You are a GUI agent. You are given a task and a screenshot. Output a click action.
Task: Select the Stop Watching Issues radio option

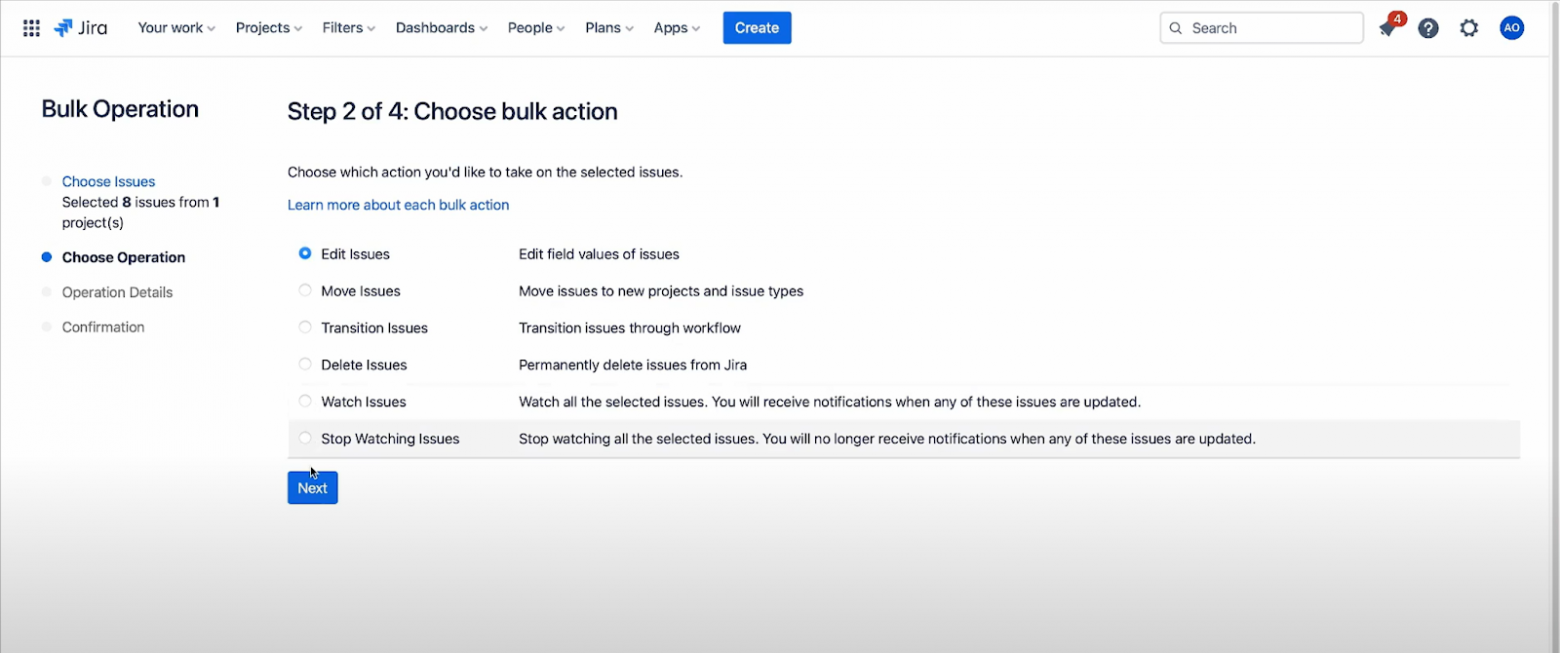pyautogui.click(x=305, y=439)
